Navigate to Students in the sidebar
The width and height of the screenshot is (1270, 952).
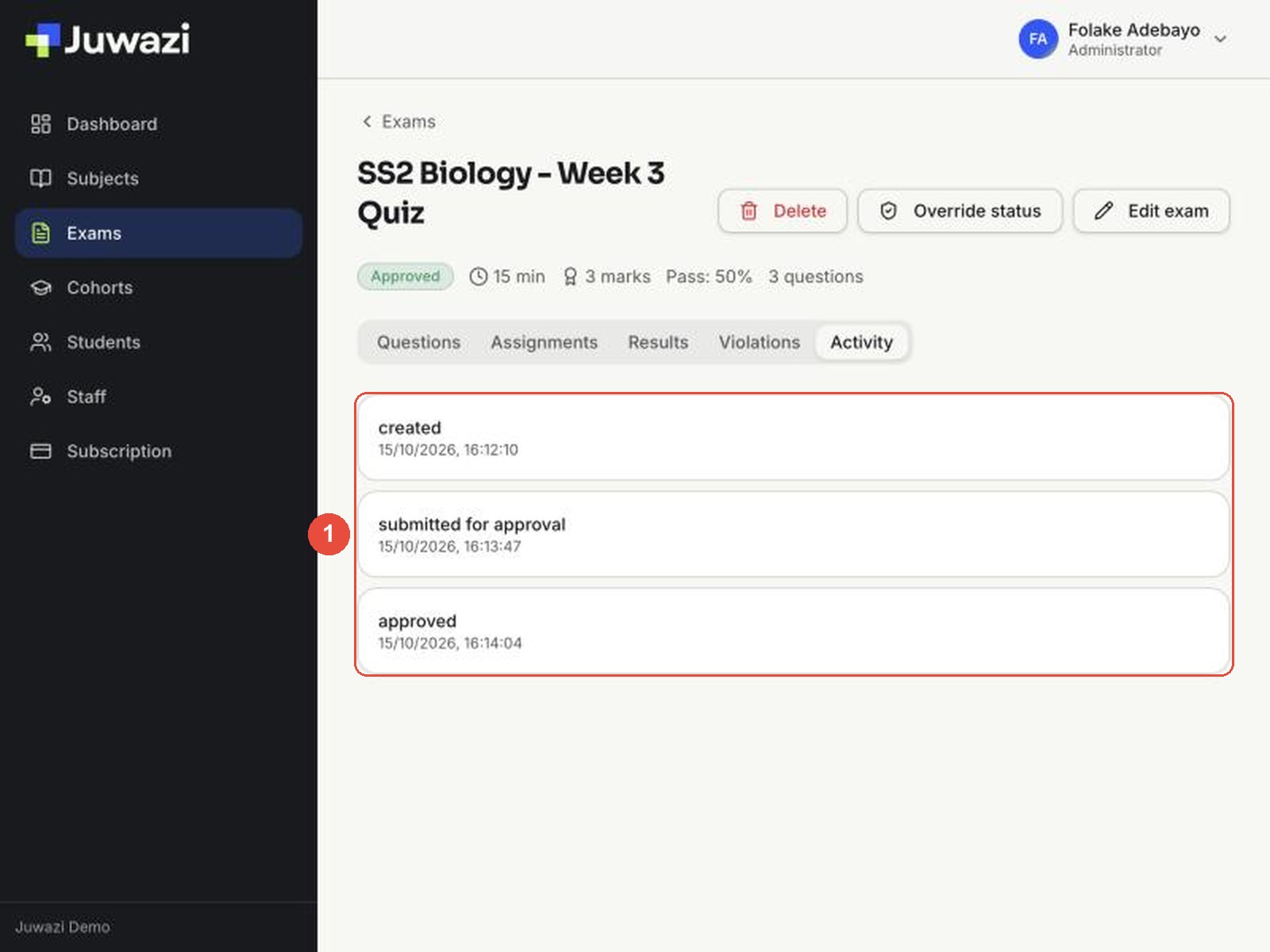click(159, 342)
